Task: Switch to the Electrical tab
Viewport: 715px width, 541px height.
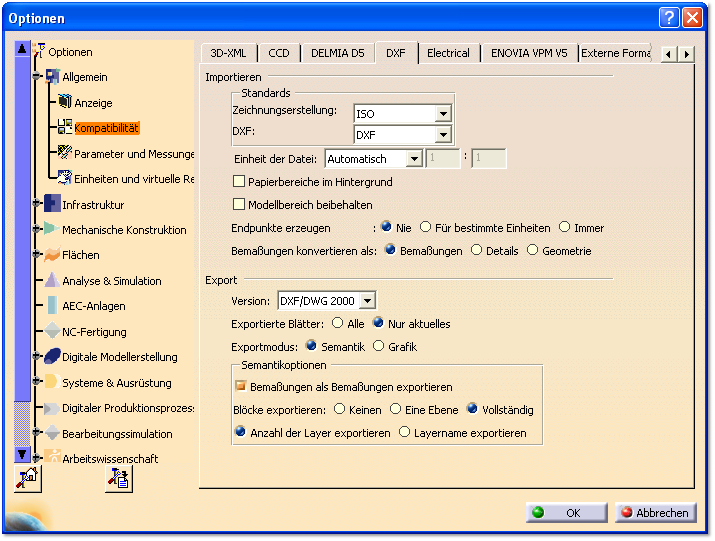Action: point(448,53)
